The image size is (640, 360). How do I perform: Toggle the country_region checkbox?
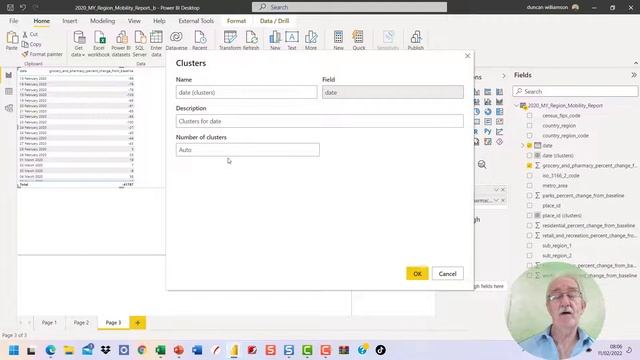[529, 126]
